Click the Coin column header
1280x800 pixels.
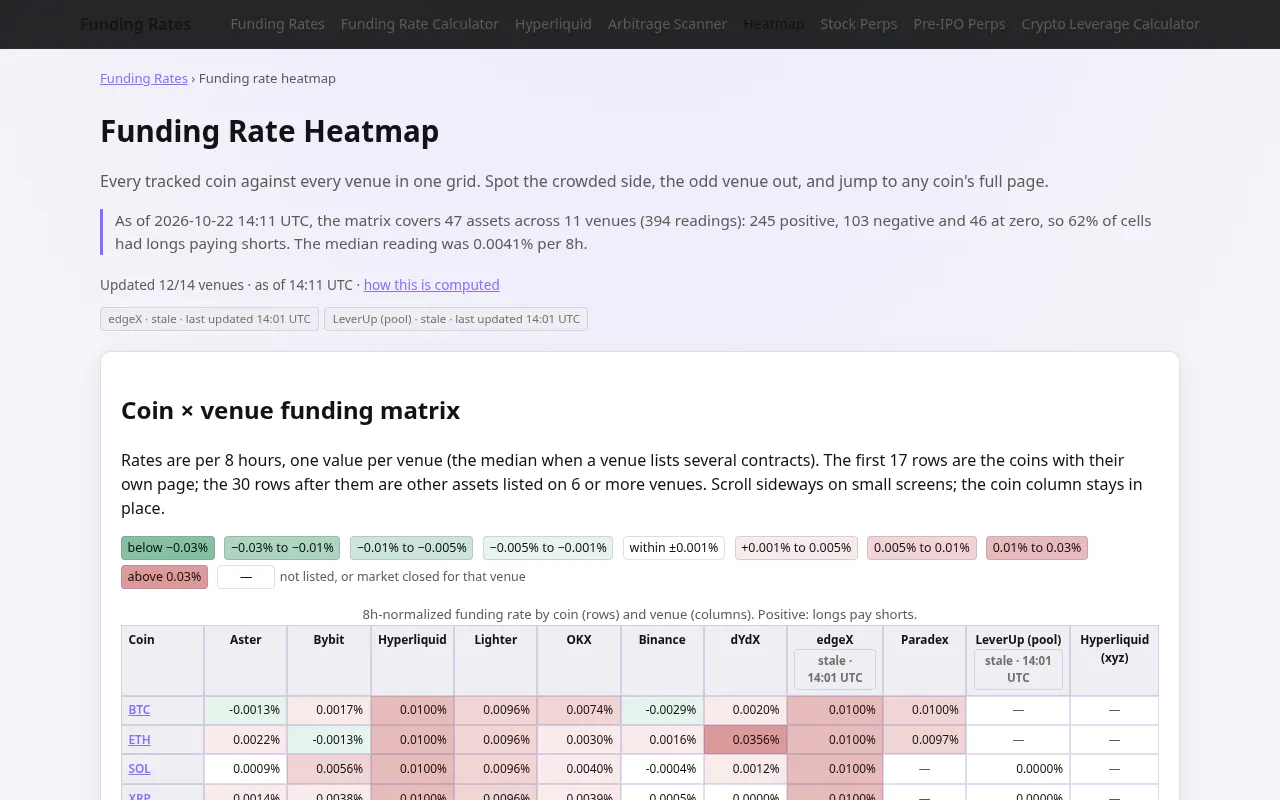(162, 661)
